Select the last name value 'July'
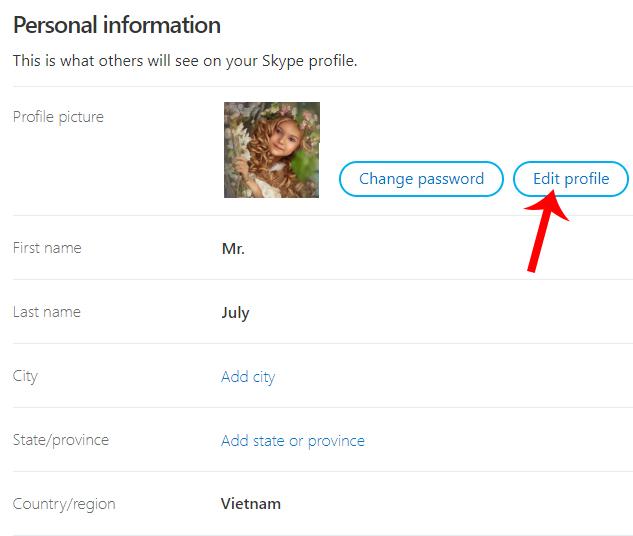The image size is (633, 536). click(235, 313)
